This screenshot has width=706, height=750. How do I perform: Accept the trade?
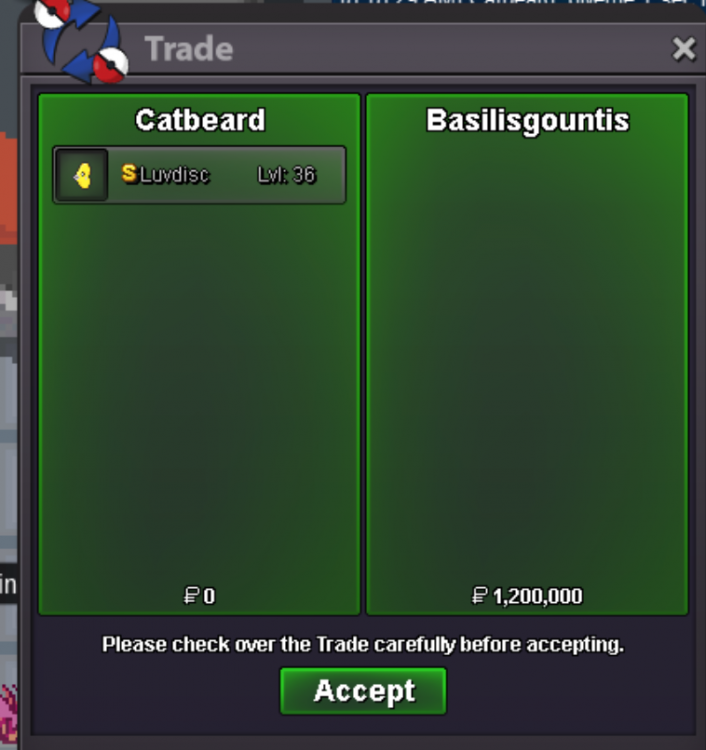coord(363,691)
